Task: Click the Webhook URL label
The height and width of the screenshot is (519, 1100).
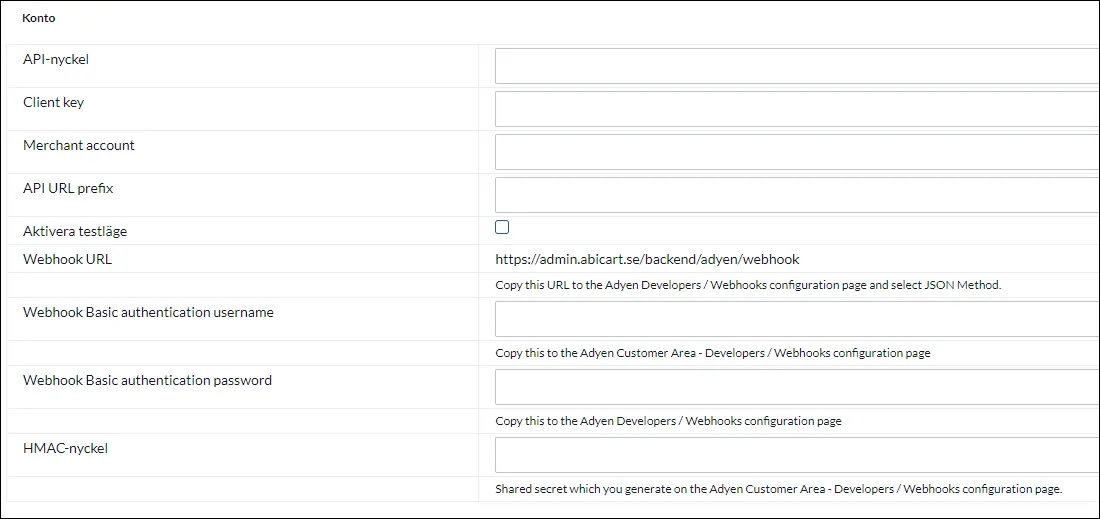Action: tap(67, 259)
